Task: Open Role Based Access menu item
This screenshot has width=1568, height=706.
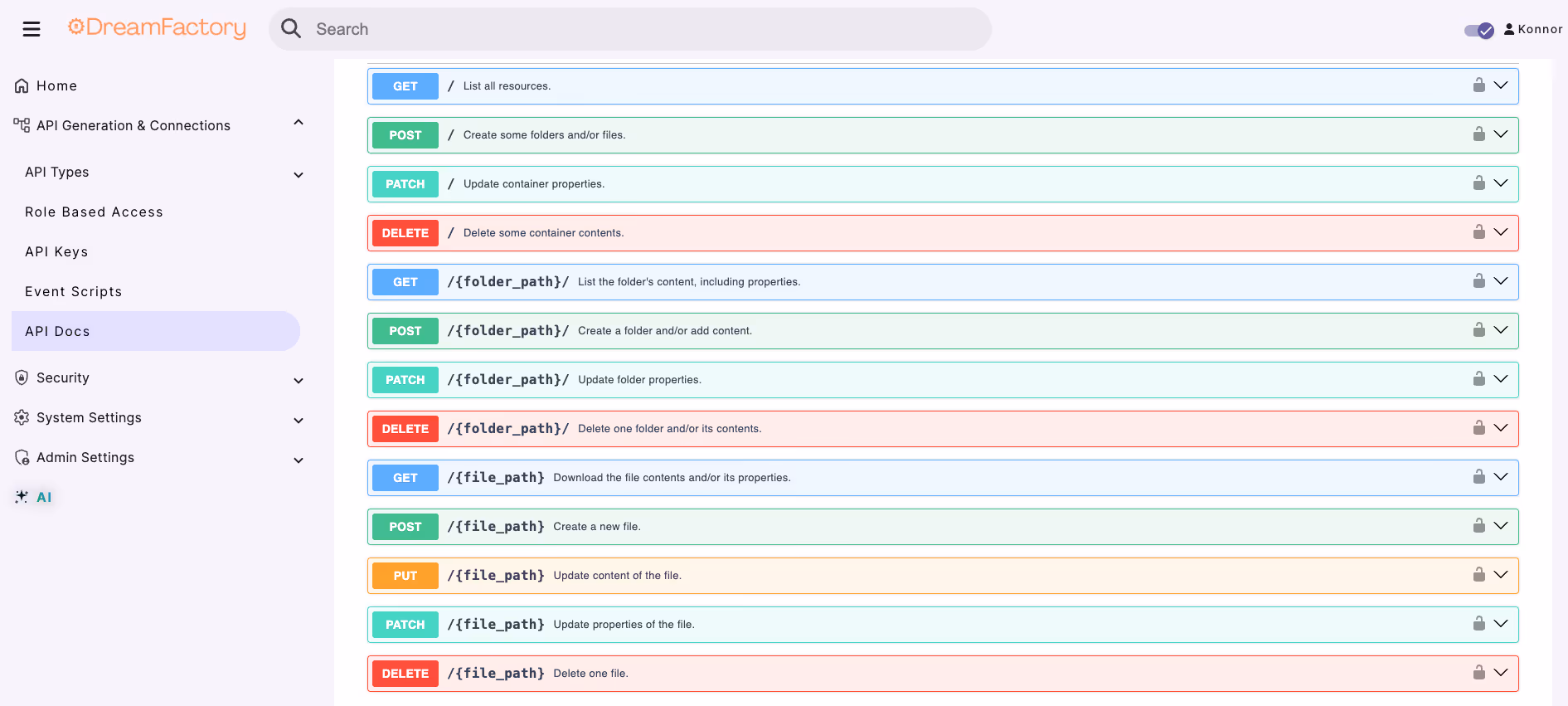Action: 94,212
